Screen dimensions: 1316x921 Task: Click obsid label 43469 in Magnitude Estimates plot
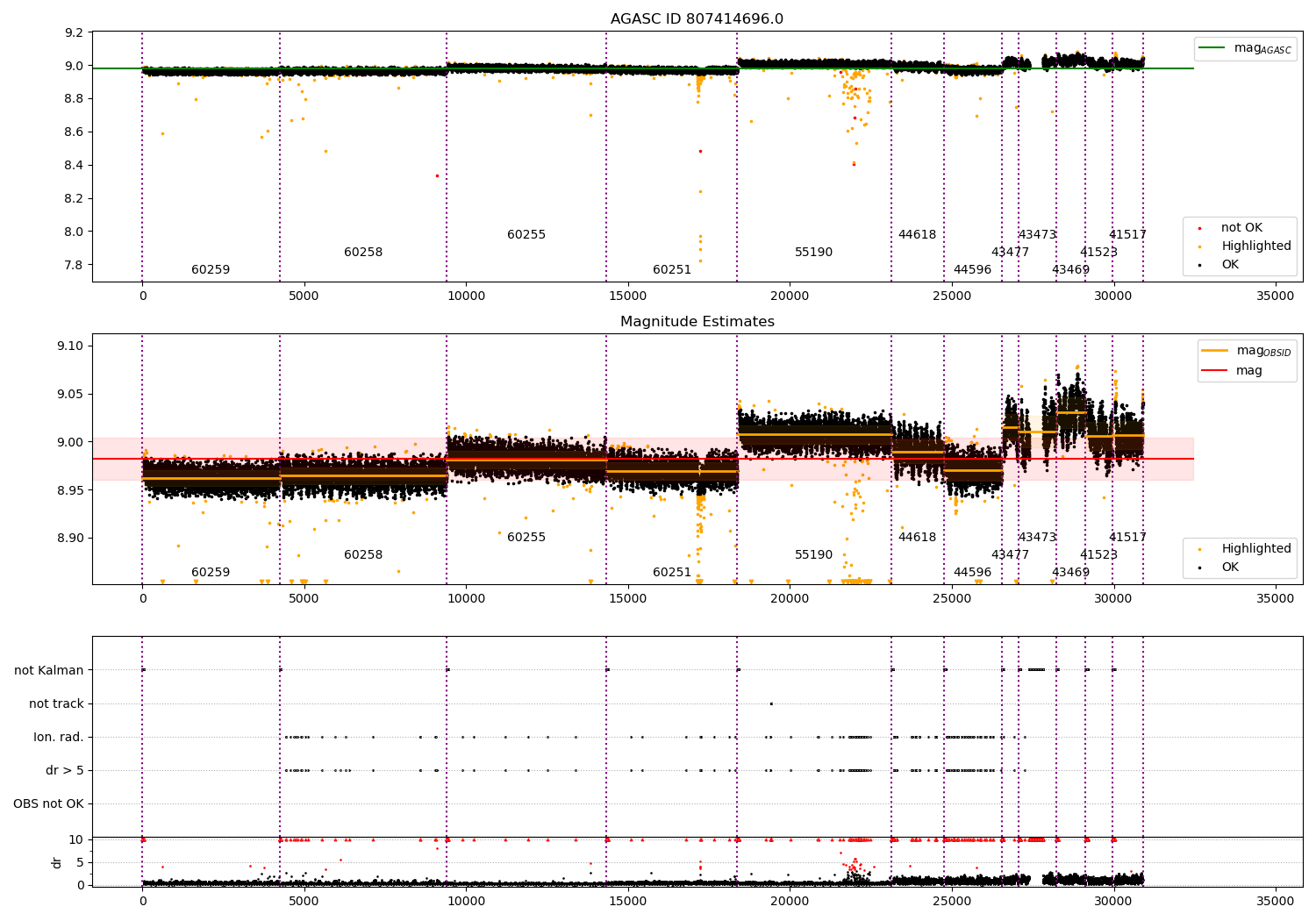pos(1070,573)
